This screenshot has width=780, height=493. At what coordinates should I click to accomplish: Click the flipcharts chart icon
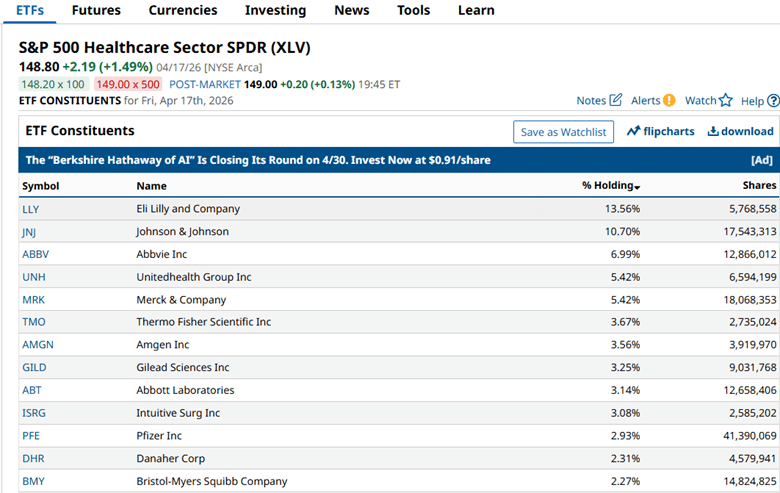coord(633,131)
